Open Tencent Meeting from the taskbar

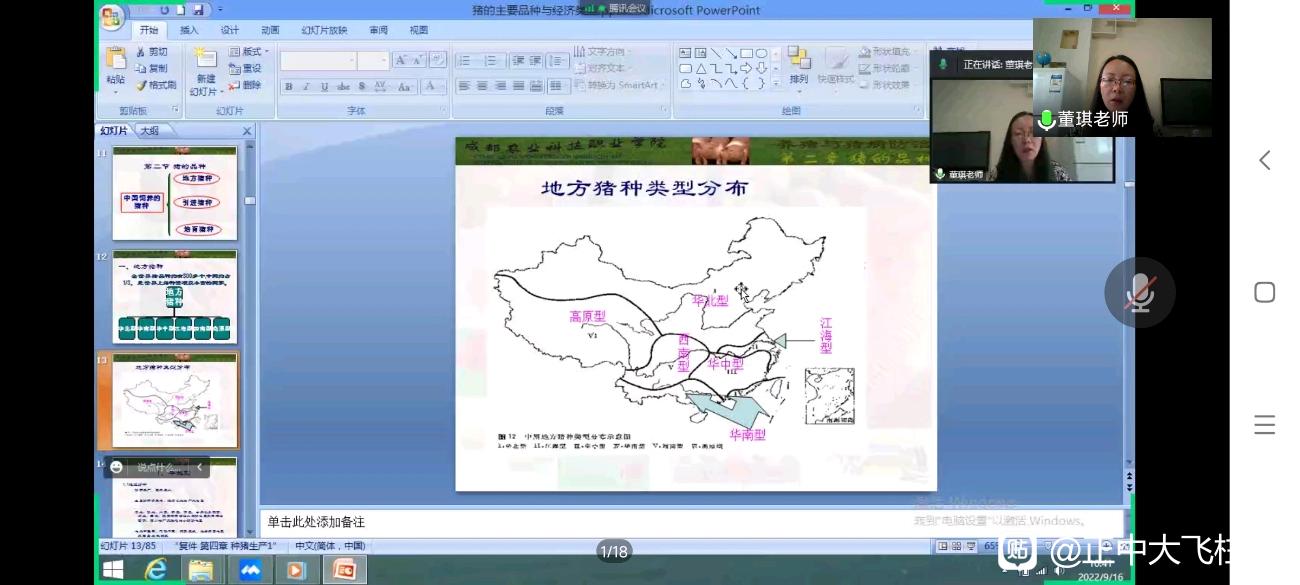pyautogui.click(x=250, y=570)
